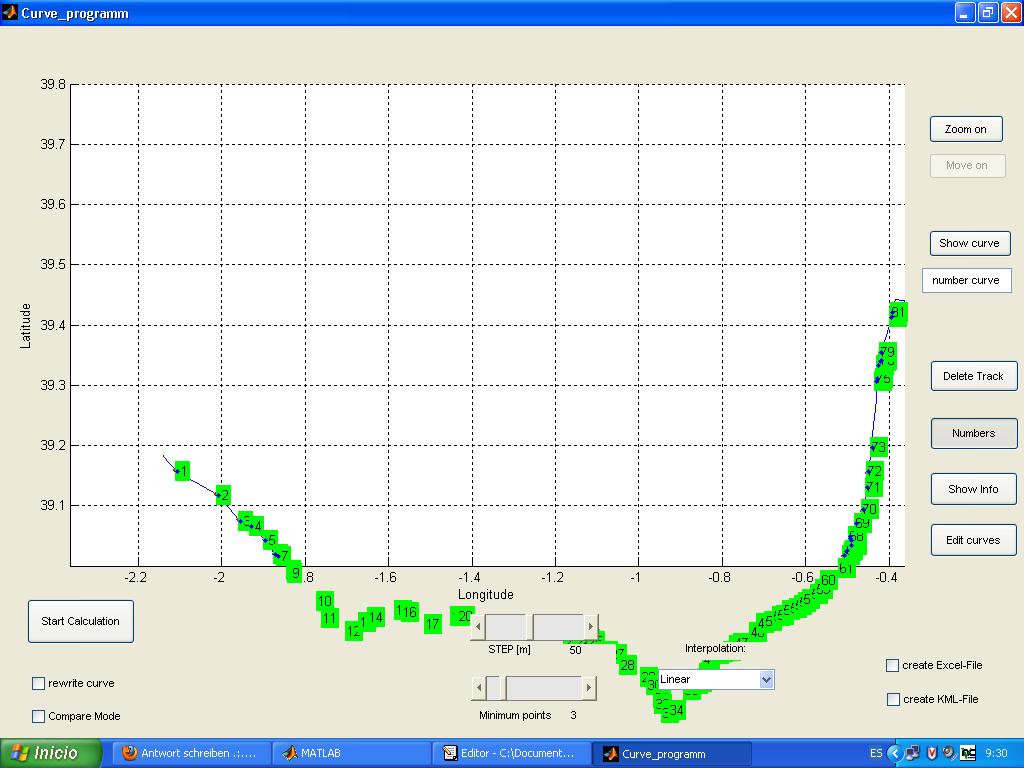Viewport: 1024px width, 768px height.
Task: Toggle the Numbers button
Action: (973, 433)
